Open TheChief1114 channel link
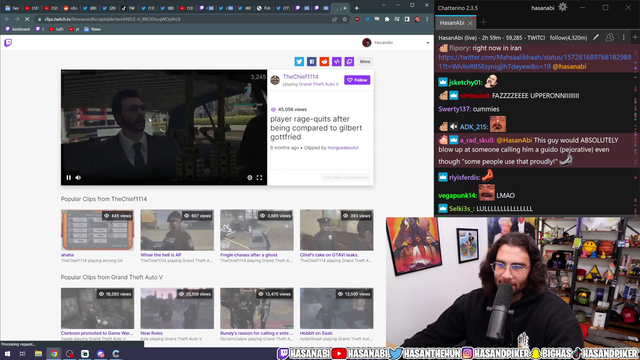This screenshot has width=640, height=360. [300, 77]
